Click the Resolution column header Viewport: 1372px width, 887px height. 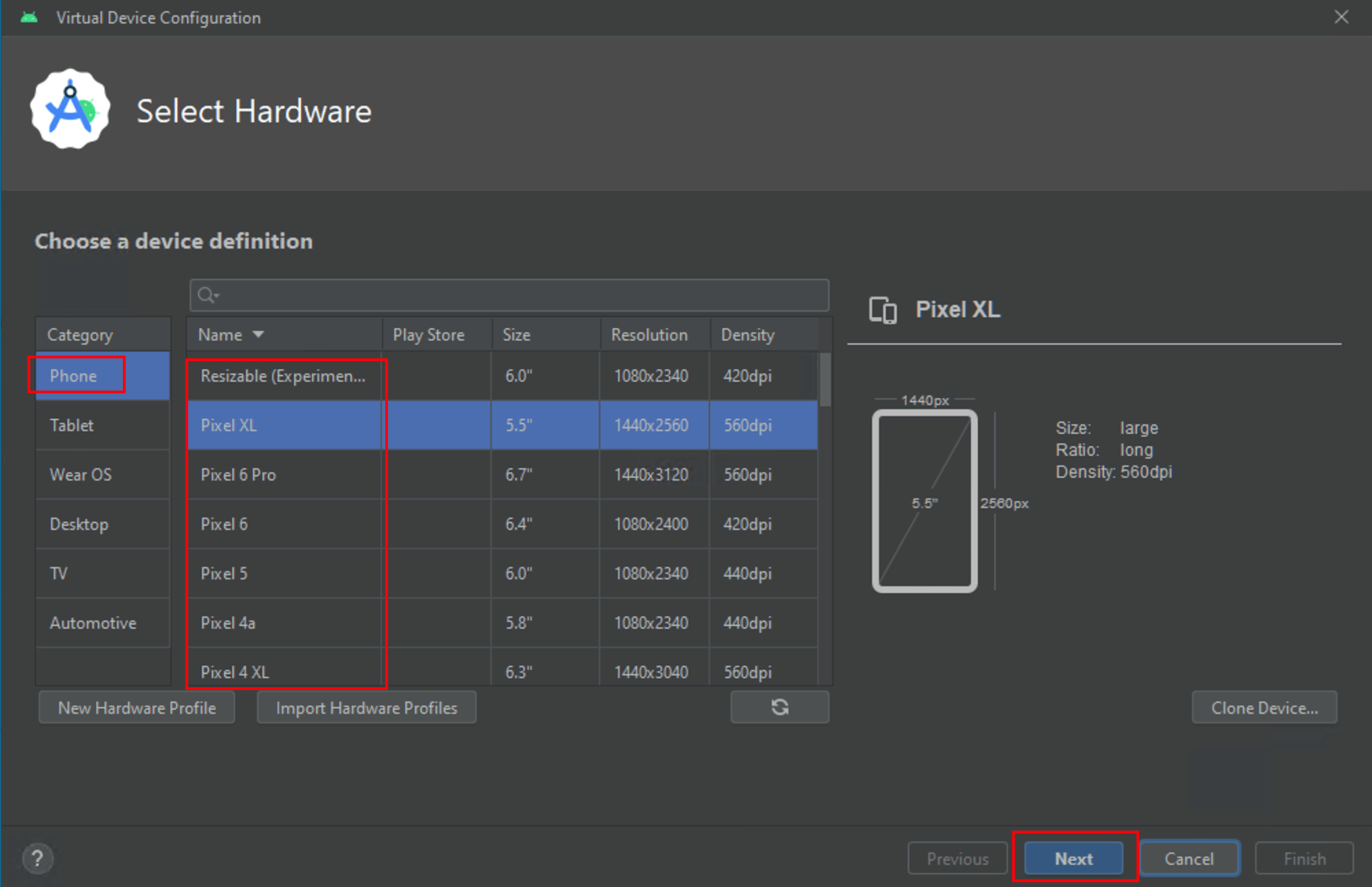[655, 334]
